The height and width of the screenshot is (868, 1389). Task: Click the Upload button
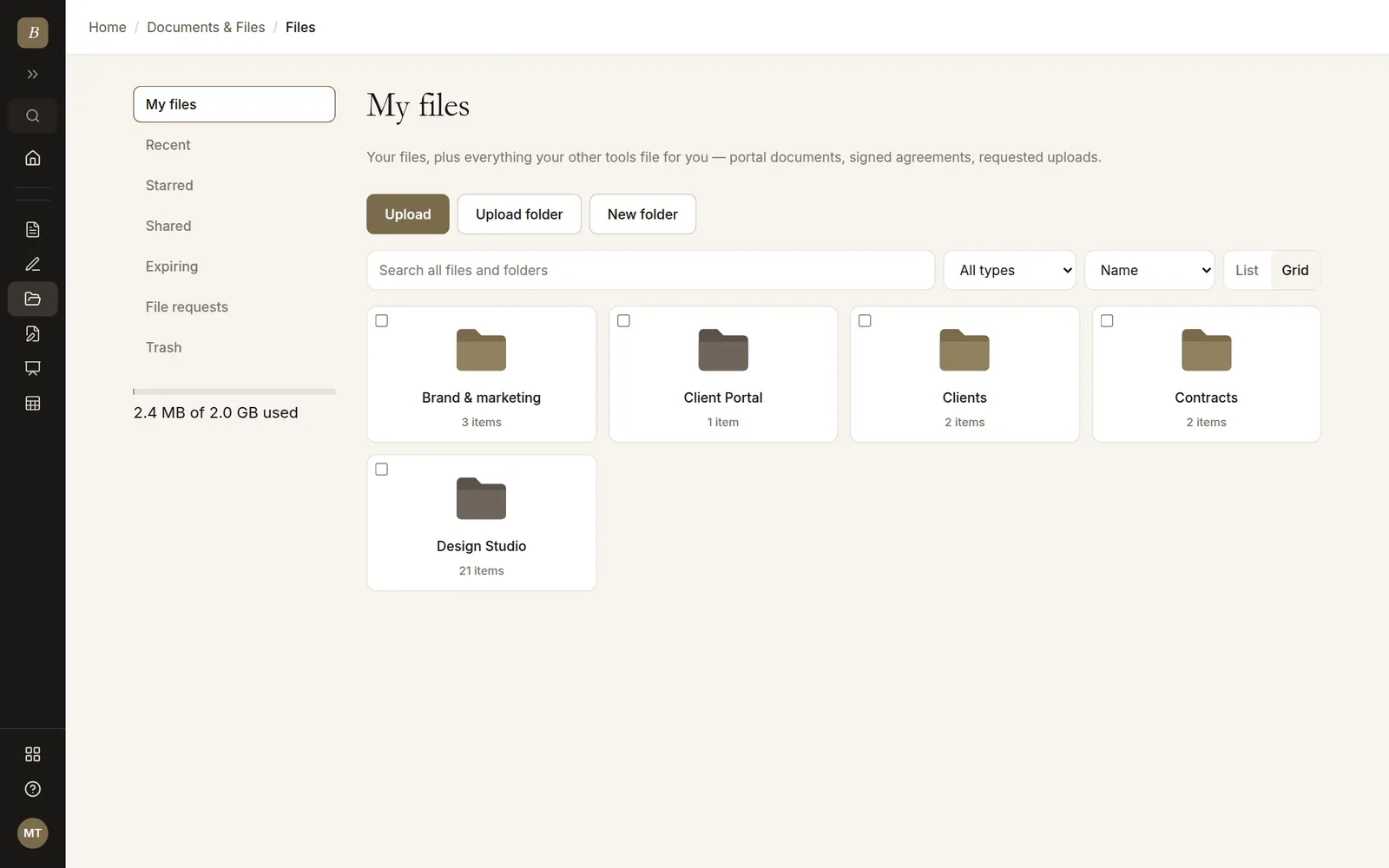point(408,214)
